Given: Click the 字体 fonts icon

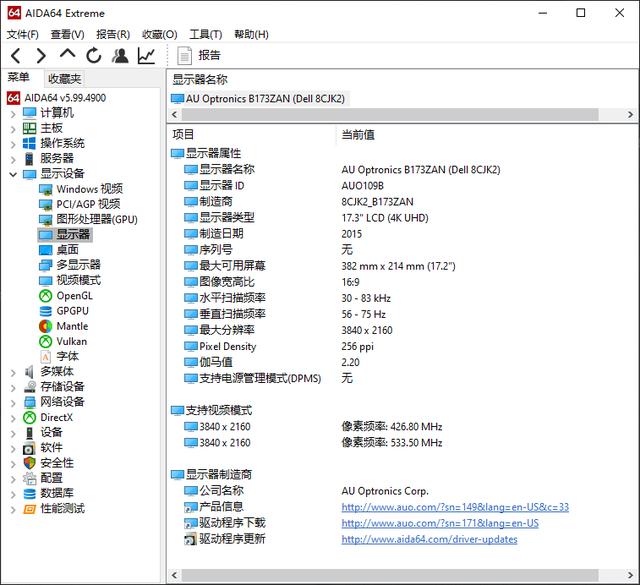Looking at the screenshot, I should point(45,357).
